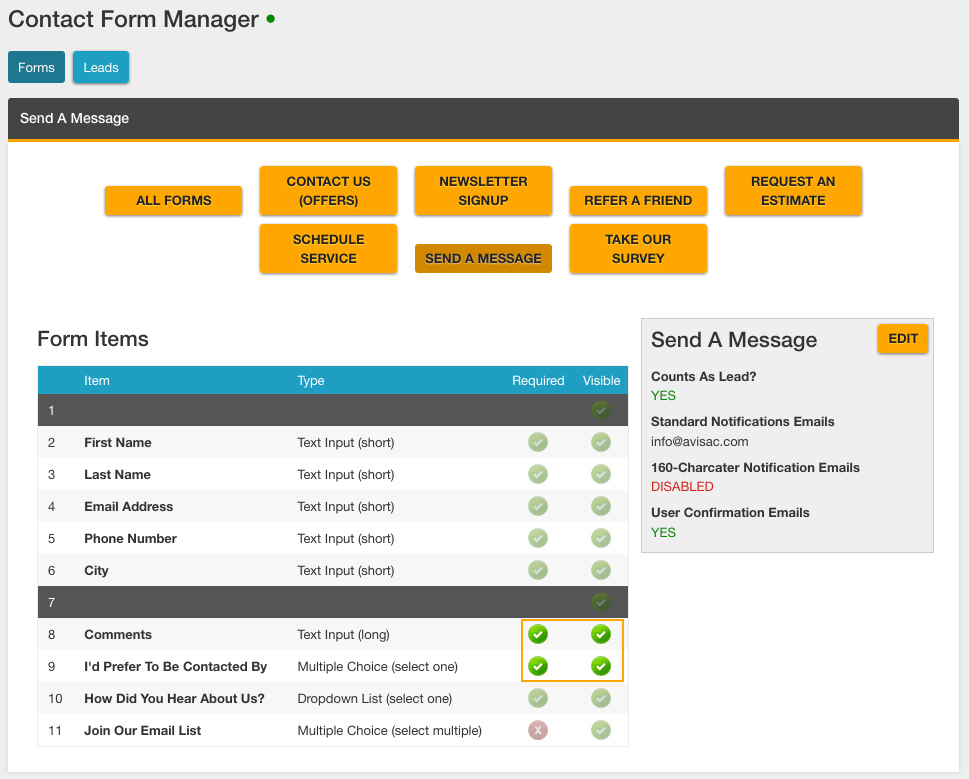Toggle Visible check in row 7 divider
This screenshot has width=969, height=779.
coord(600,602)
